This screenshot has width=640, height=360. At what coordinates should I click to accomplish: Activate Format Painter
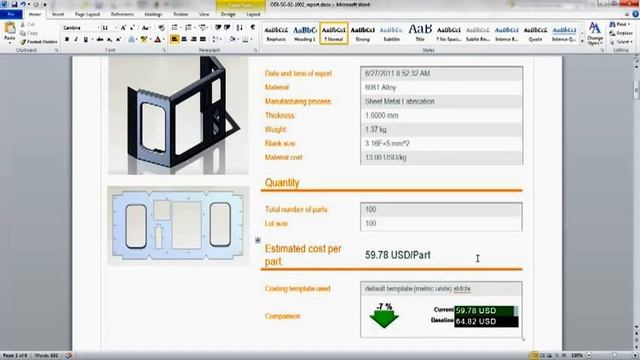click(x=38, y=42)
